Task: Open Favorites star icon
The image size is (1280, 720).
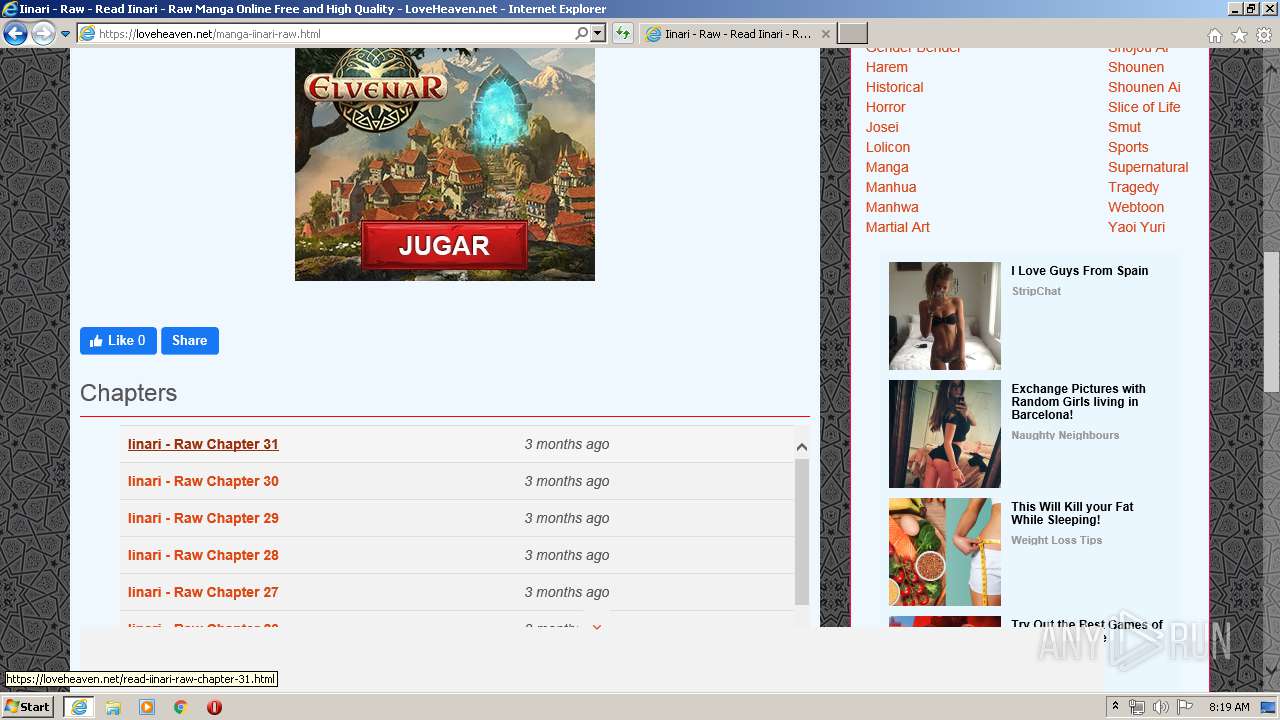Action: [x=1239, y=35]
